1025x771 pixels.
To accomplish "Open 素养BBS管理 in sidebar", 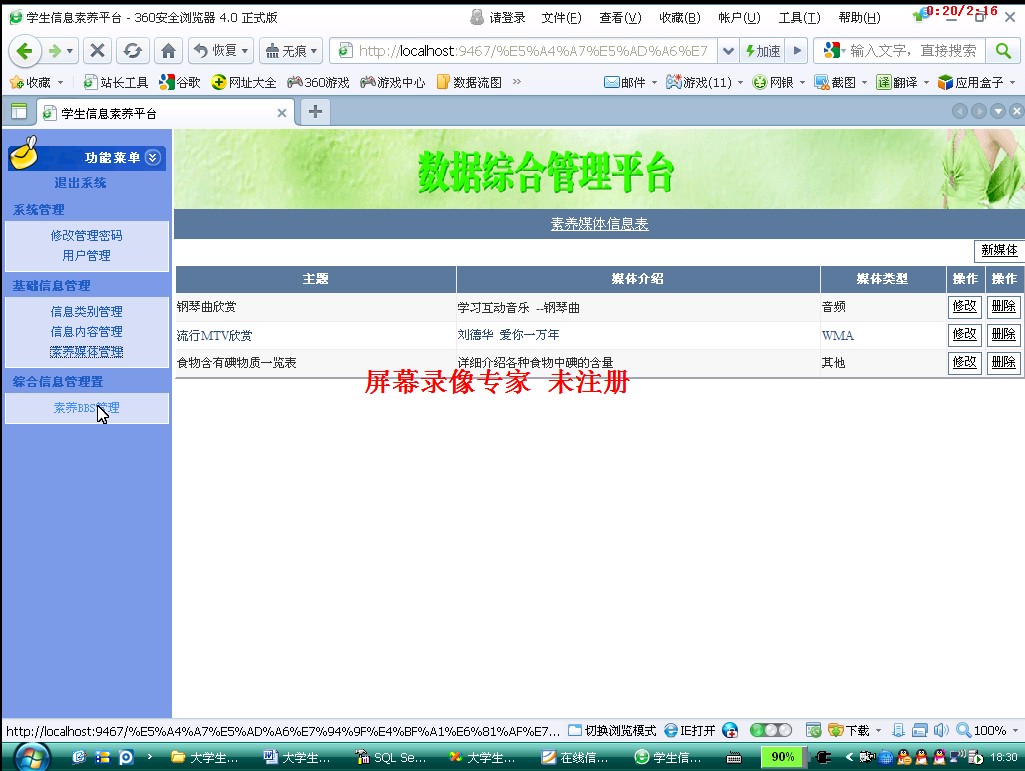I will click(x=86, y=408).
